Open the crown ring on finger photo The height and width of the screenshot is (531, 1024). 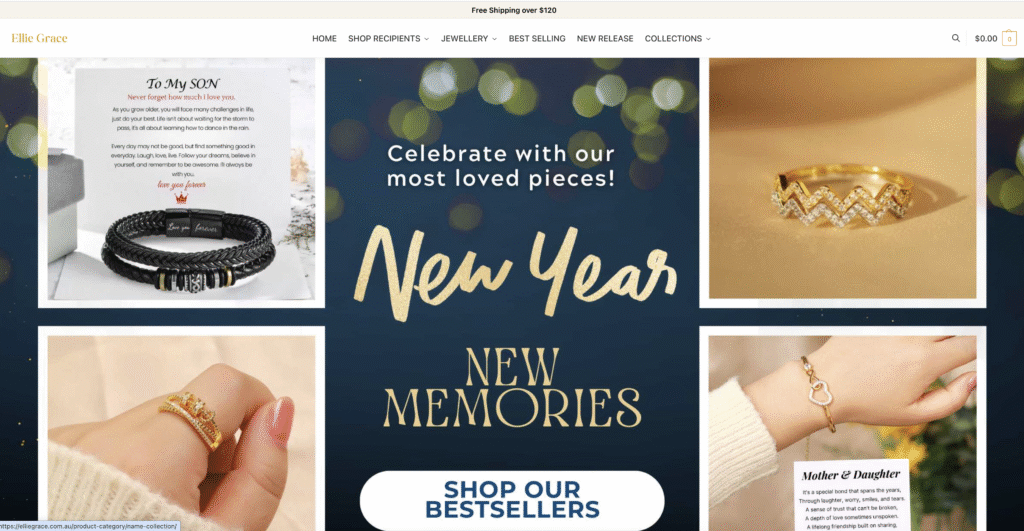(x=182, y=431)
